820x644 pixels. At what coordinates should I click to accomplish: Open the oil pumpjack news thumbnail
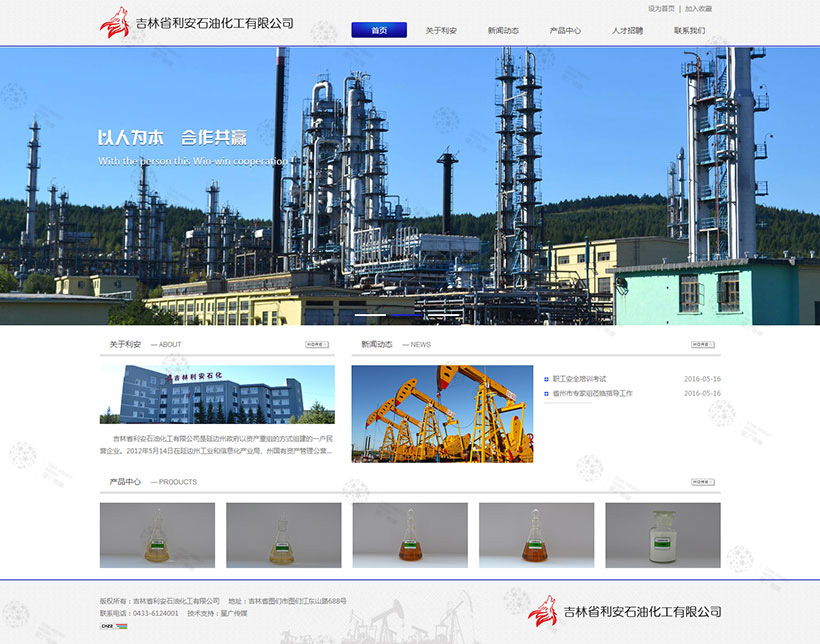coord(442,413)
